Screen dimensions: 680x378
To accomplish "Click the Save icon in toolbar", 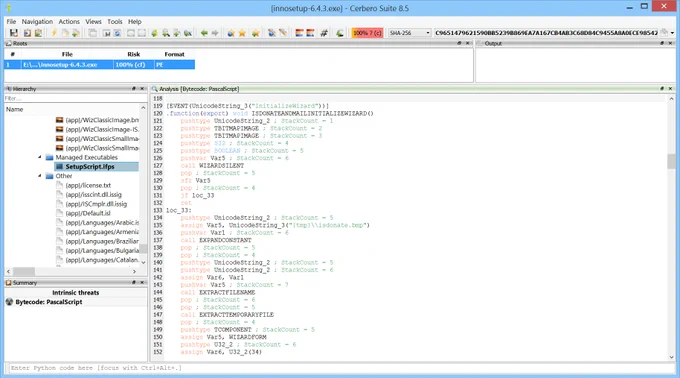I will (x=13, y=33).
